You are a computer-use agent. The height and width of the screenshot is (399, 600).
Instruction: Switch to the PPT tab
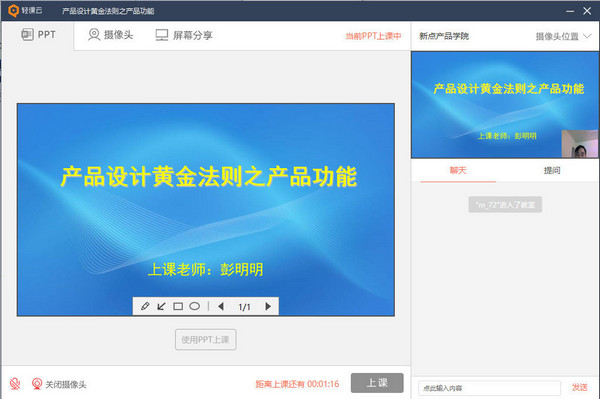pos(38,35)
